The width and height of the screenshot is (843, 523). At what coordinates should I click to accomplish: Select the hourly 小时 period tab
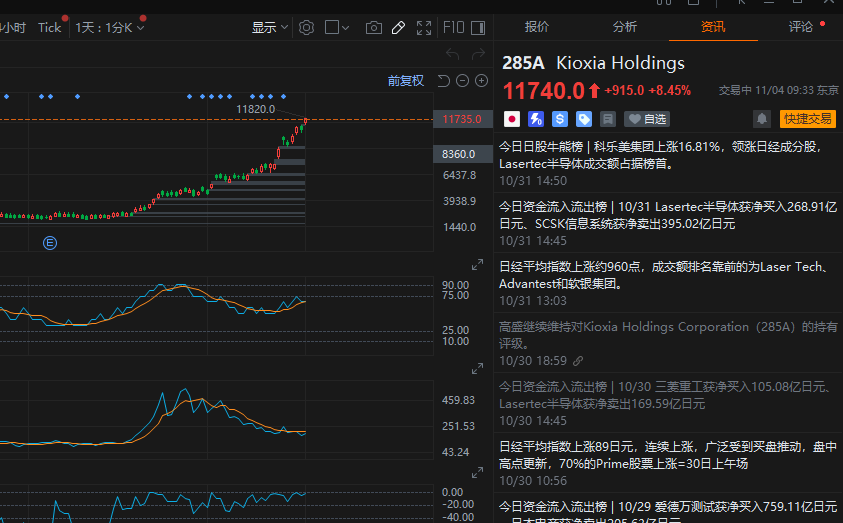click(x=13, y=27)
